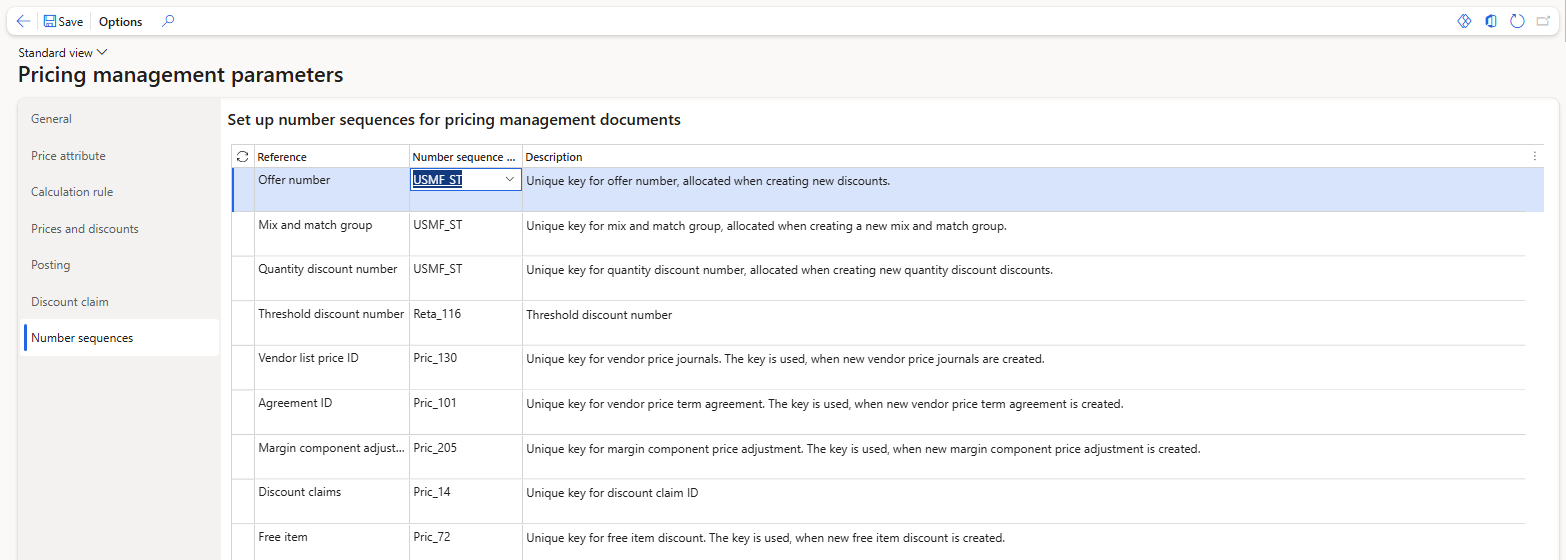Click the Reta_116 sequence code

437,314
